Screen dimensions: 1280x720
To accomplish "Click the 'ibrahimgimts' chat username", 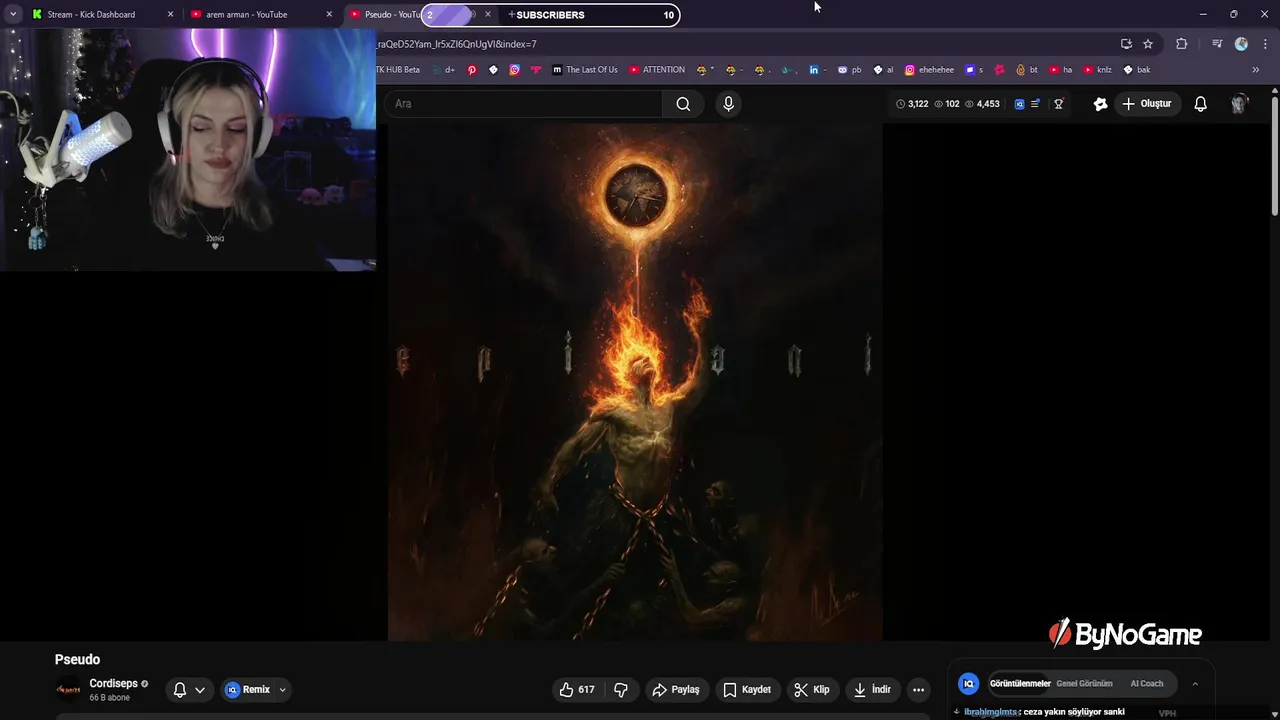I will click(990, 712).
